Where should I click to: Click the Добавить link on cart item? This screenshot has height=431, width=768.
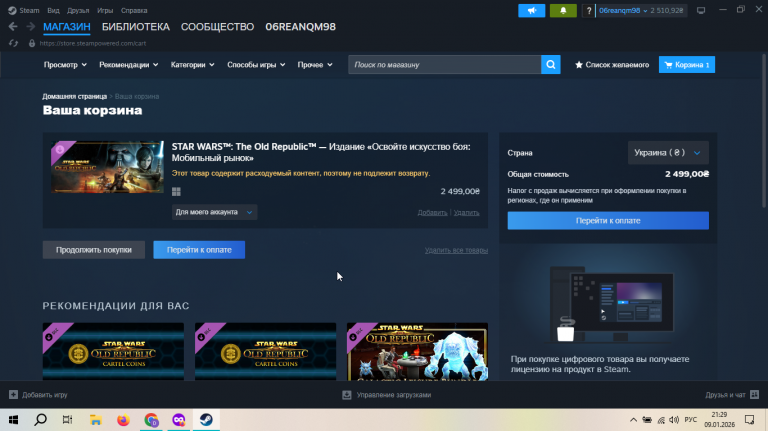click(x=432, y=213)
